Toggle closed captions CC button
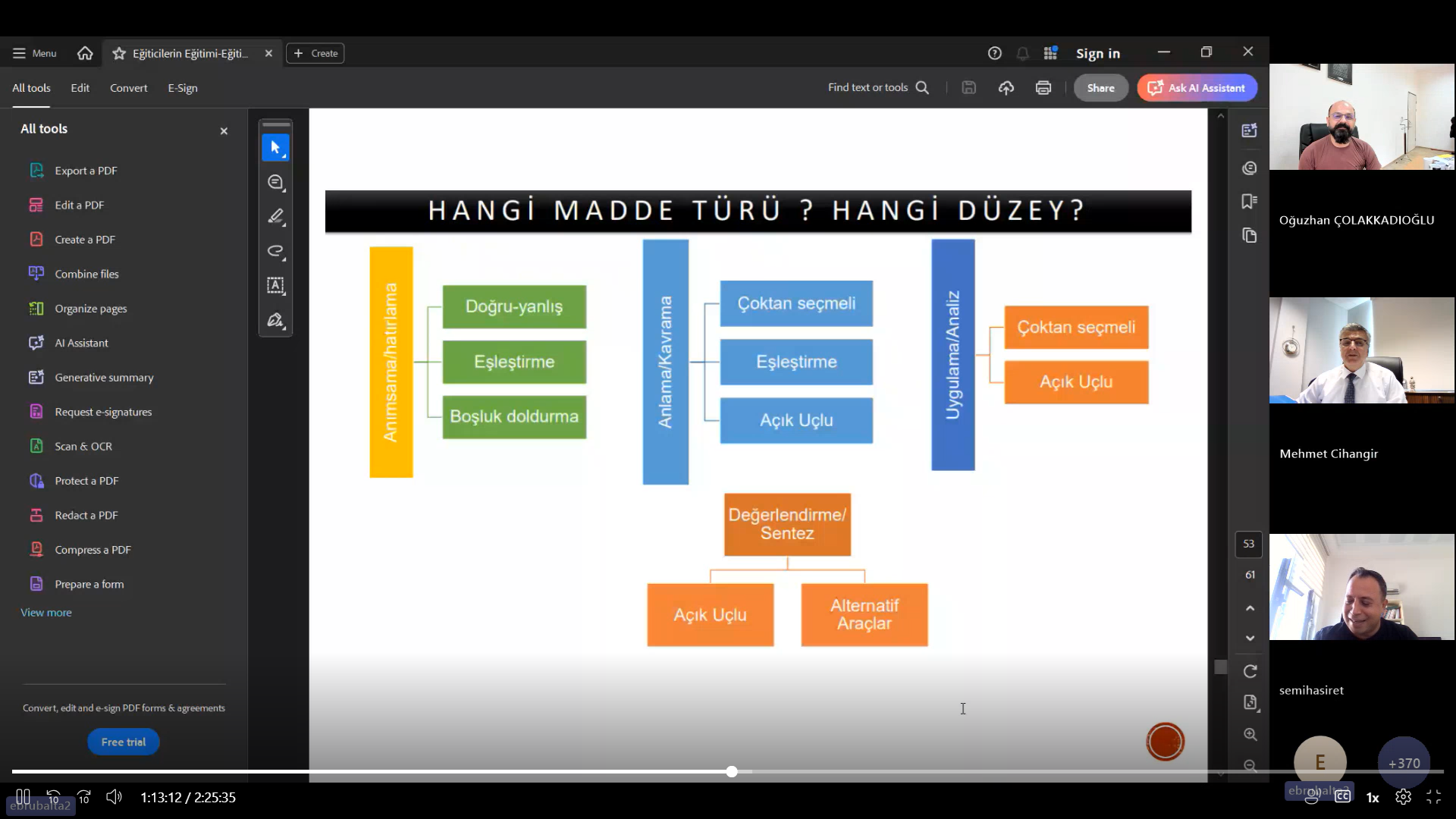 coord(1342,797)
